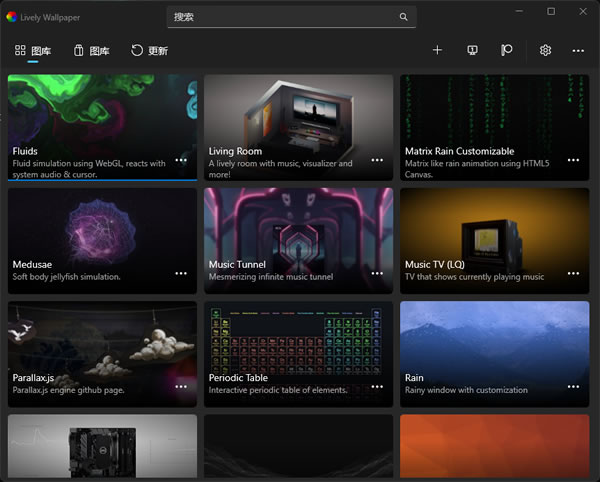Open the display/monitor control panel icon
Viewport: 600px width, 482px height.
[472, 50]
